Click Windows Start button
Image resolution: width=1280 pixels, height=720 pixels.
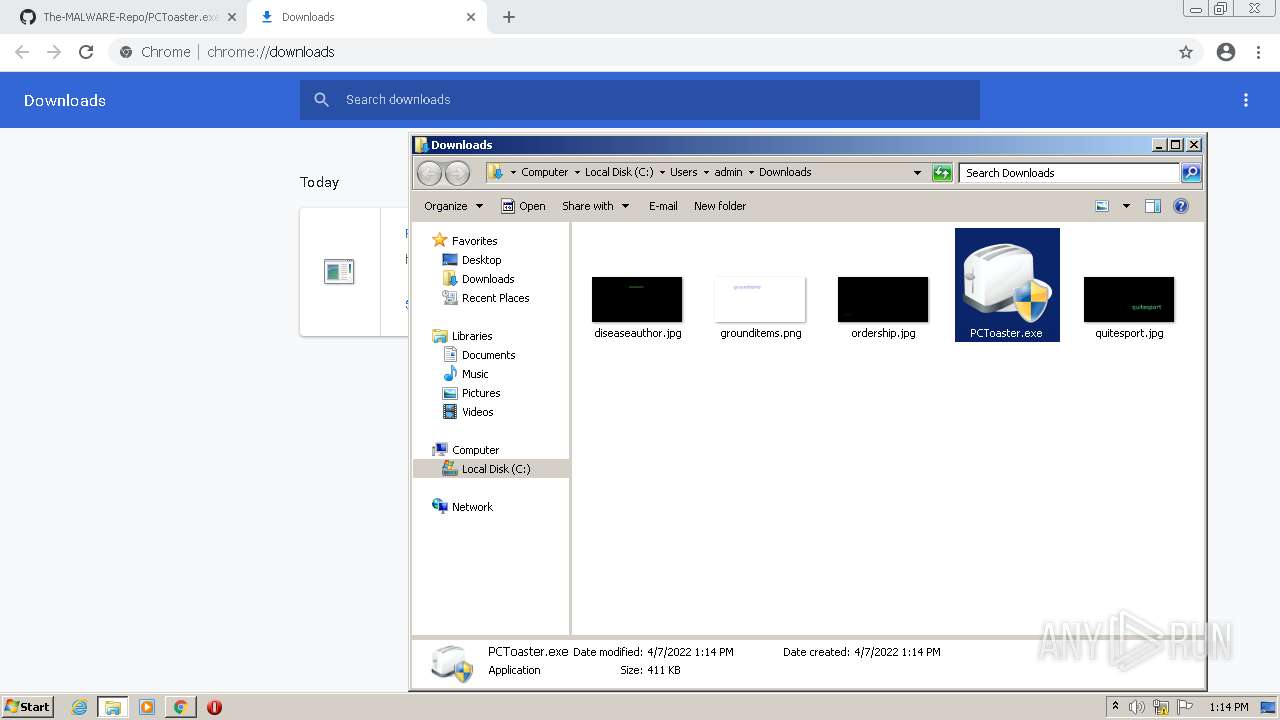(27, 707)
